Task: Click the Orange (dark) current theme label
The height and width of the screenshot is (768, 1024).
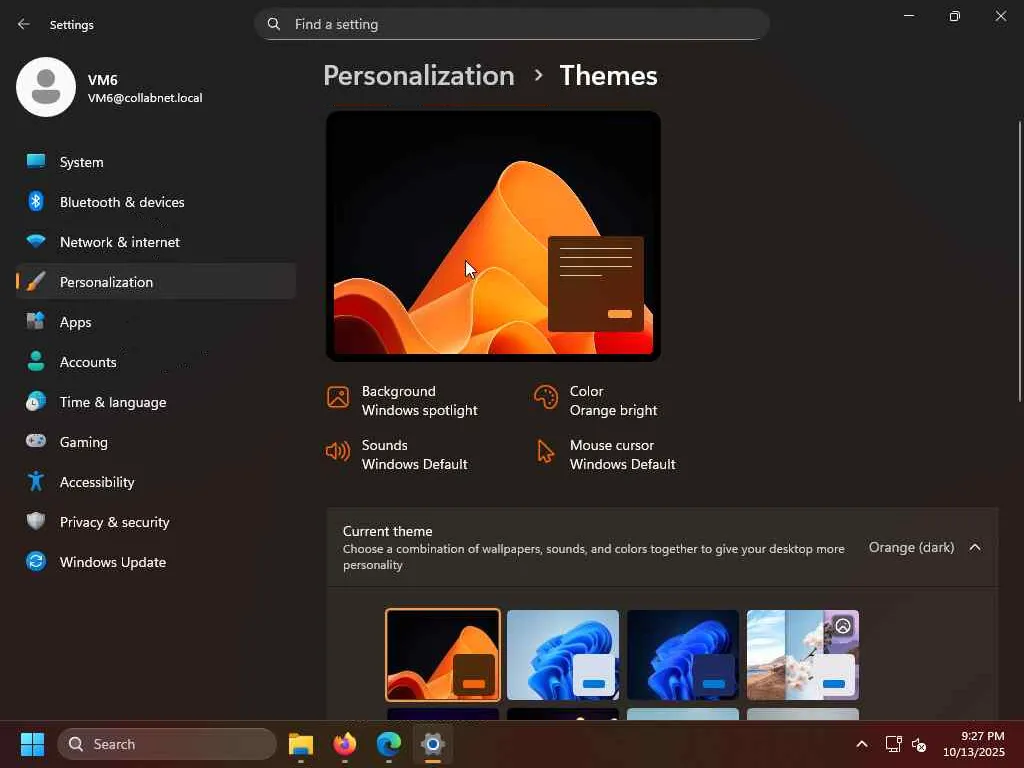Action: (912, 547)
